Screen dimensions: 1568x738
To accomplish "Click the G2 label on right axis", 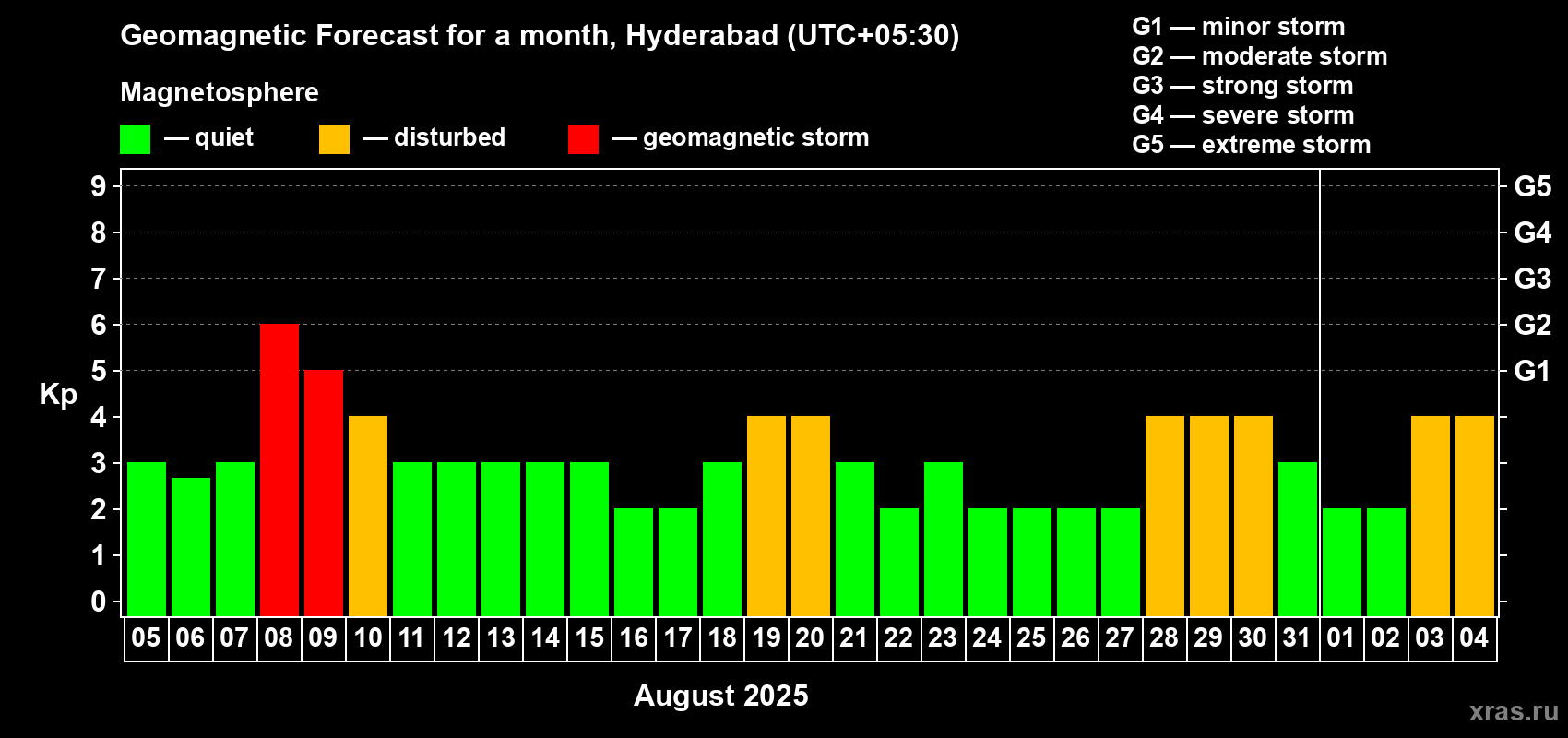I will (x=1533, y=325).
